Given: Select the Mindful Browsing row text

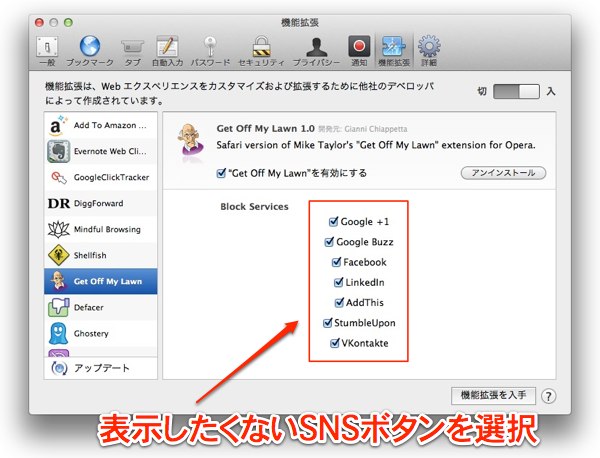Looking at the screenshot, I should tap(107, 229).
